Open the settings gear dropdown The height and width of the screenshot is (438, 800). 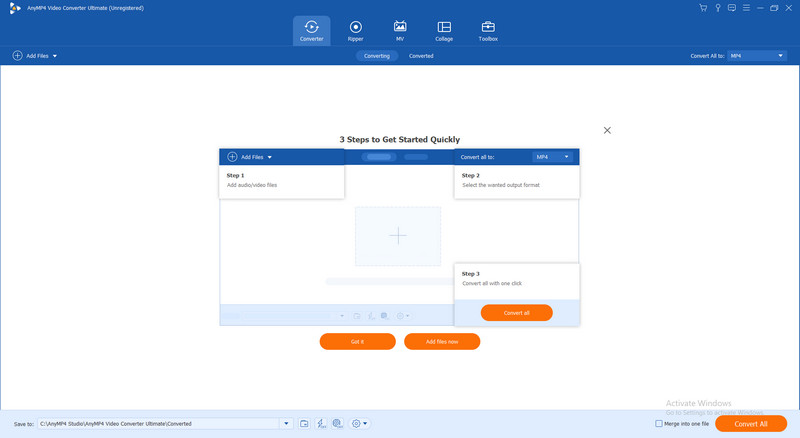click(x=359, y=424)
